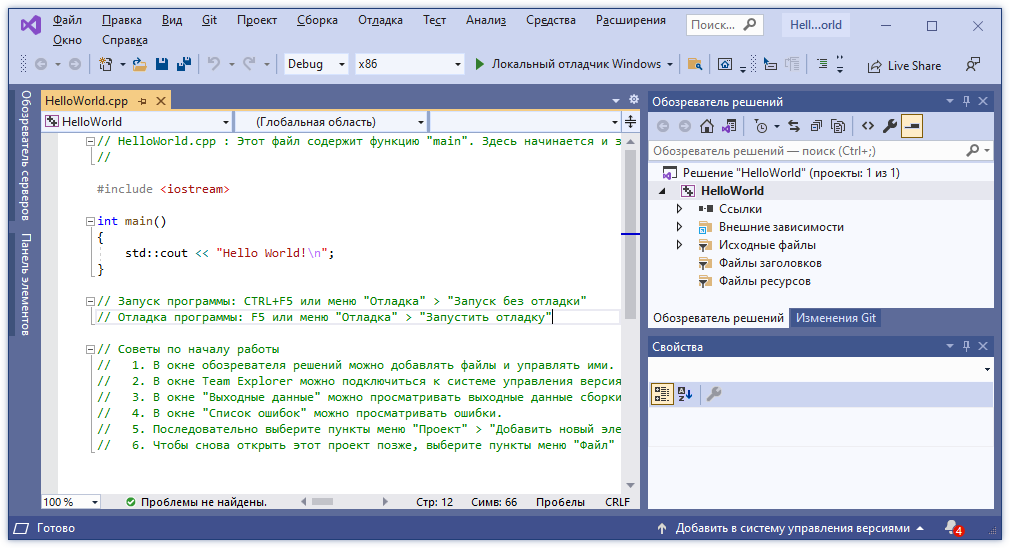Expand the Исходные файлы folder node
Image resolution: width=1010 pixels, height=548 pixels.
[679, 245]
